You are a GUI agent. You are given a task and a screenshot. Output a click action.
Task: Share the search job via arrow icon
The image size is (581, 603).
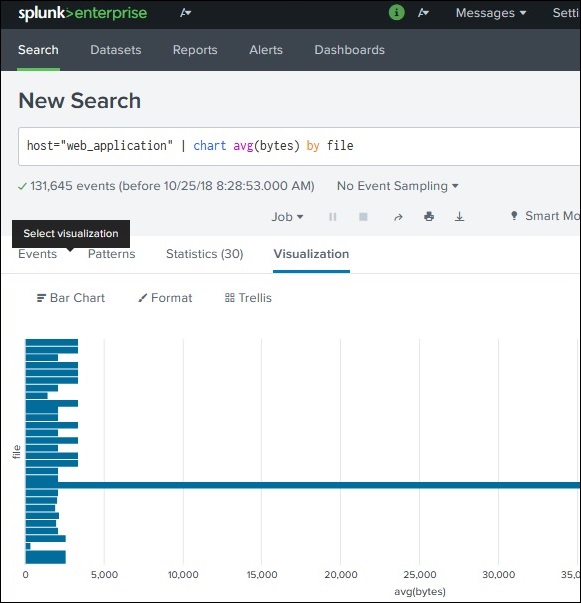point(398,217)
